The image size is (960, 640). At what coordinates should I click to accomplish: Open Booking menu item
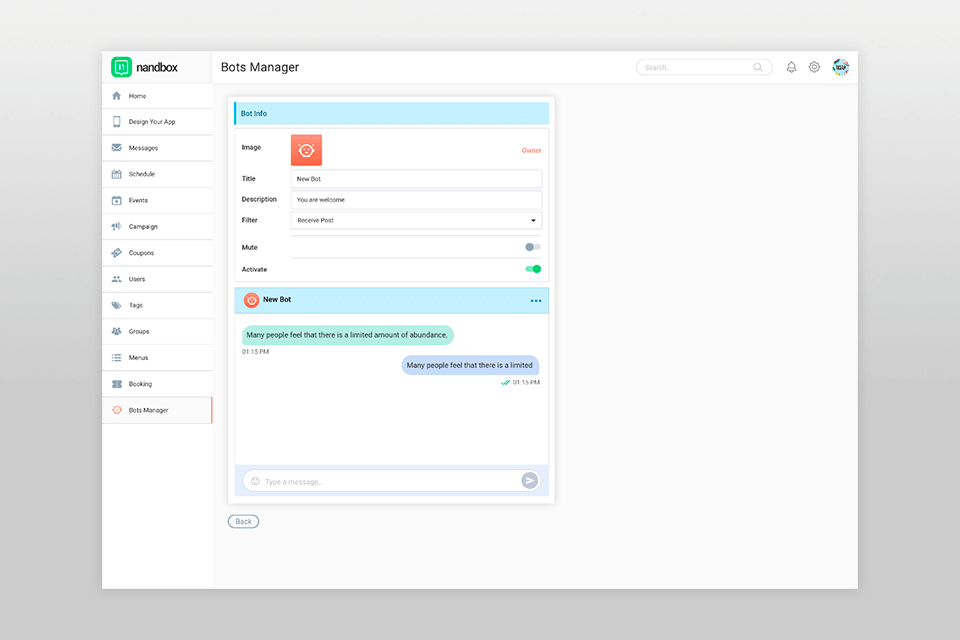[x=157, y=384]
